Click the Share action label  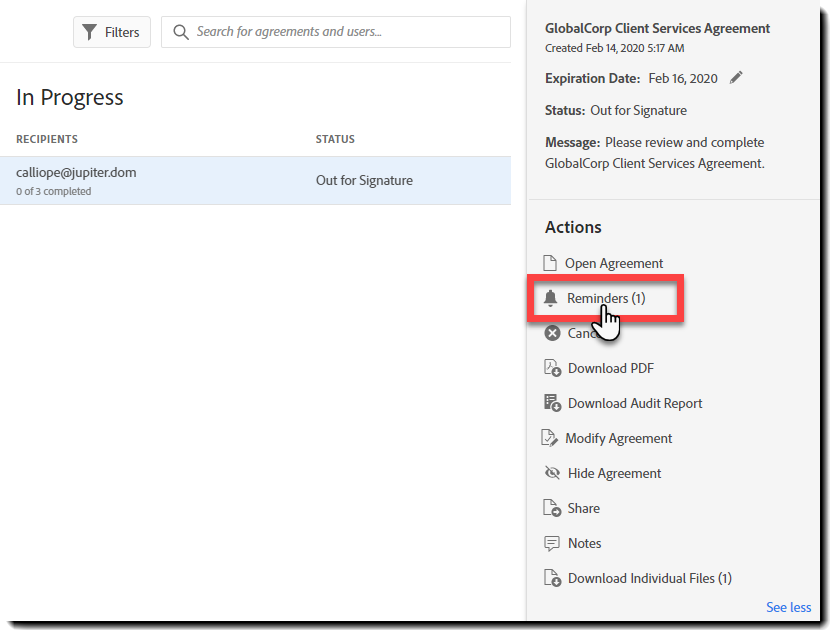(x=584, y=508)
